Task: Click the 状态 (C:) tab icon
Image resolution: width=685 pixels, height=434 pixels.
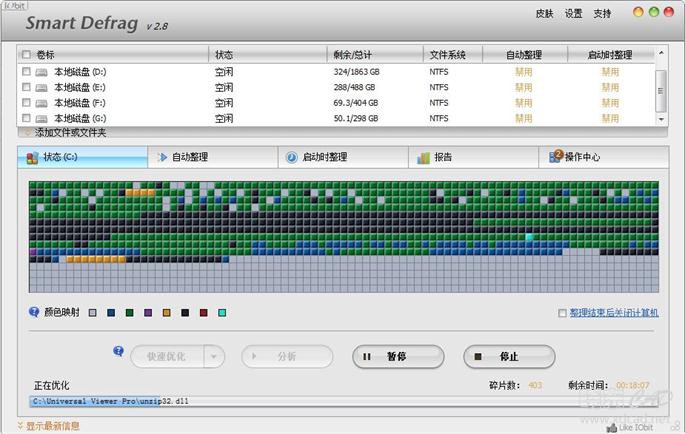Action: 32,158
